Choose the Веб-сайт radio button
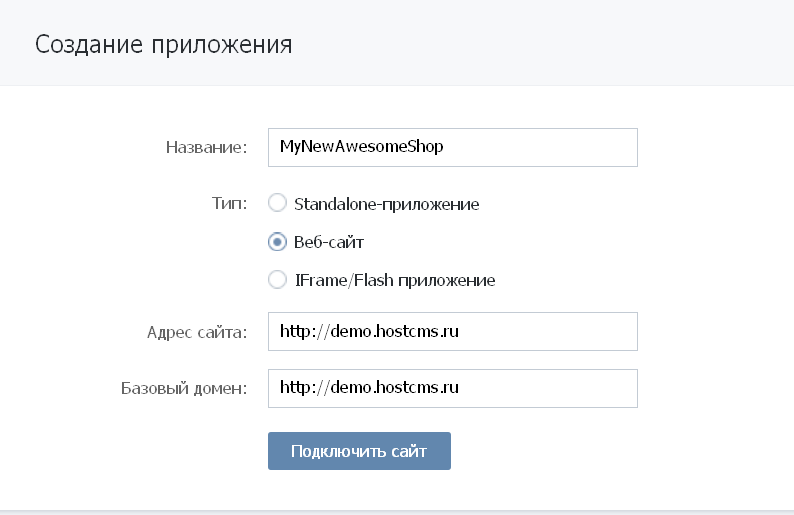Image resolution: width=794 pixels, height=515 pixels. click(x=278, y=242)
